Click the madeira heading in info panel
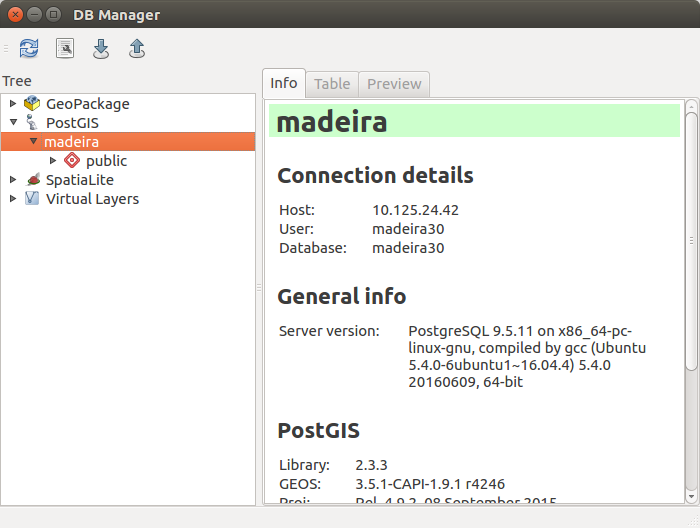Viewport: 700px width, 528px height. [x=332, y=121]
